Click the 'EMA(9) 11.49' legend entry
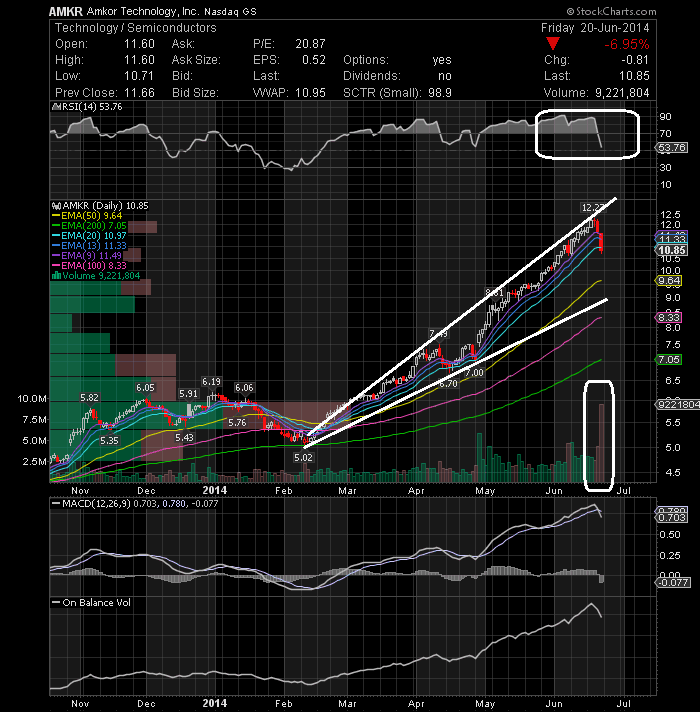The image size is (700, 712). click(91, 256)
